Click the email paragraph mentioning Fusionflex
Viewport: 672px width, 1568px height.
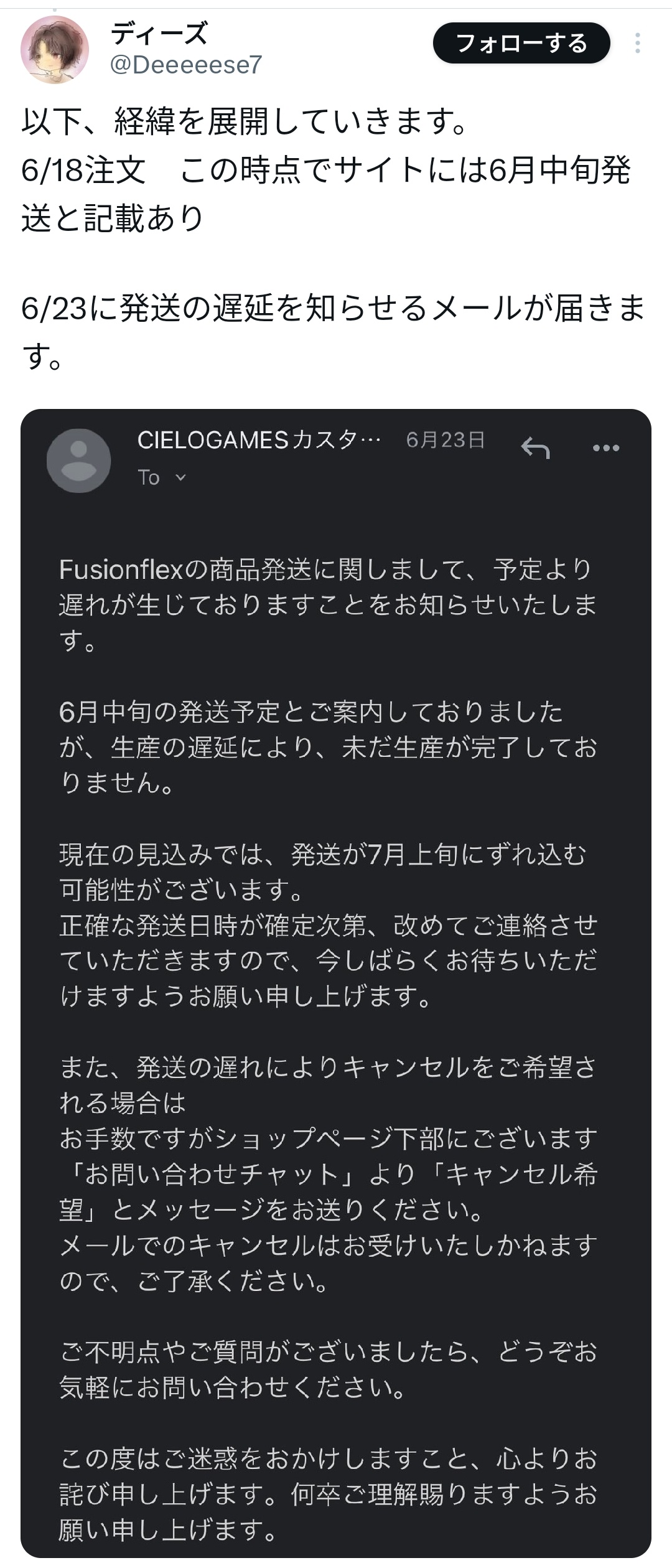(x=327, y=604)
